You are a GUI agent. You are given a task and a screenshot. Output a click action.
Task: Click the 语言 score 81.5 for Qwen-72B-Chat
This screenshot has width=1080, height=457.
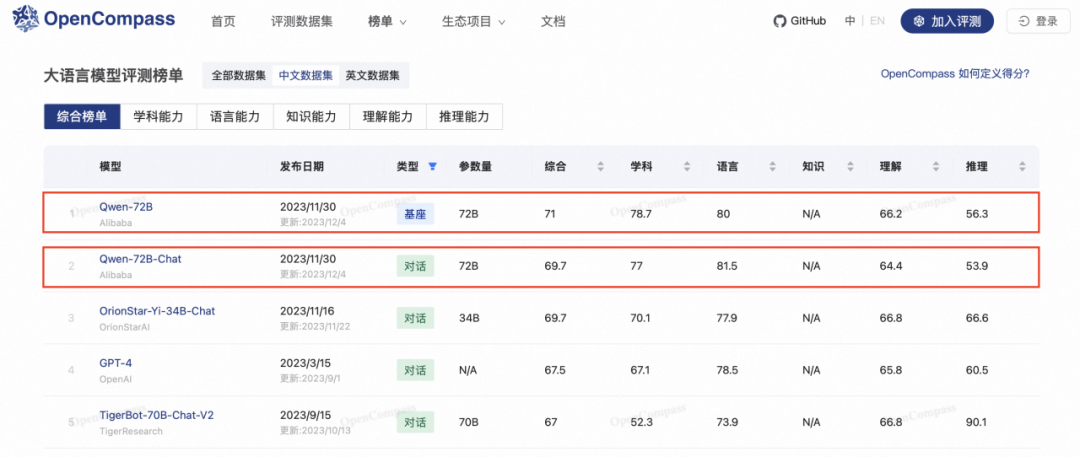727,266
